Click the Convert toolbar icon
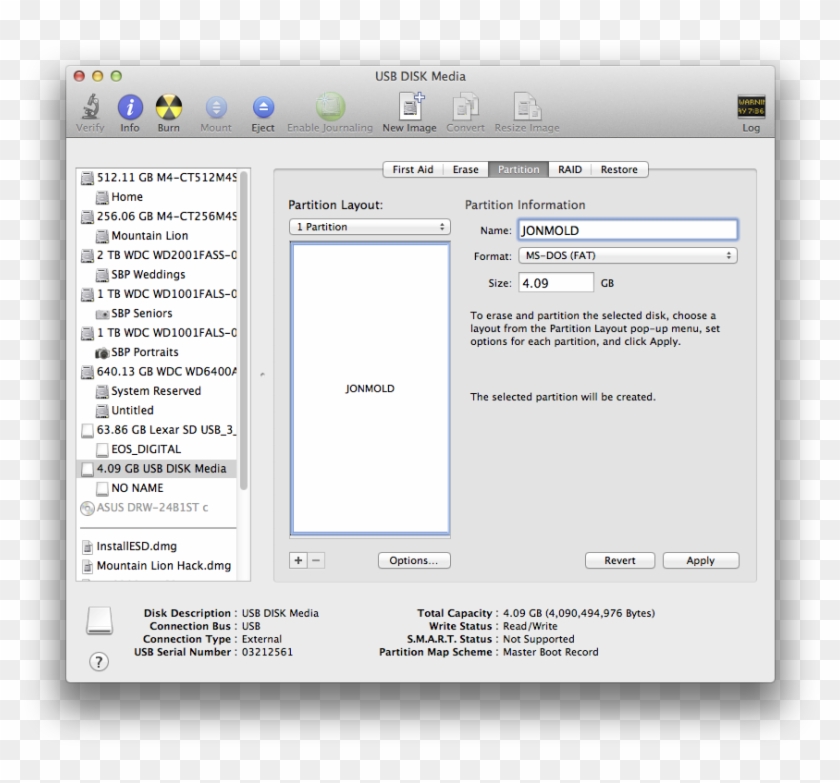840x783 pixels. (464, 107)
